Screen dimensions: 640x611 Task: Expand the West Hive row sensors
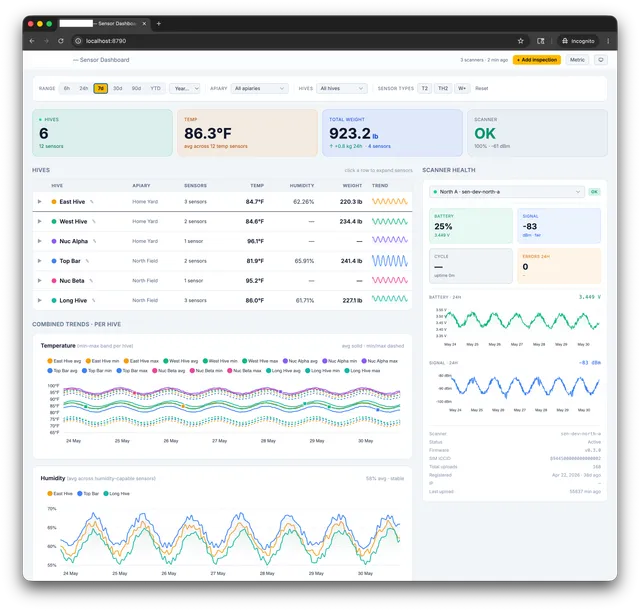click(40, 221)
